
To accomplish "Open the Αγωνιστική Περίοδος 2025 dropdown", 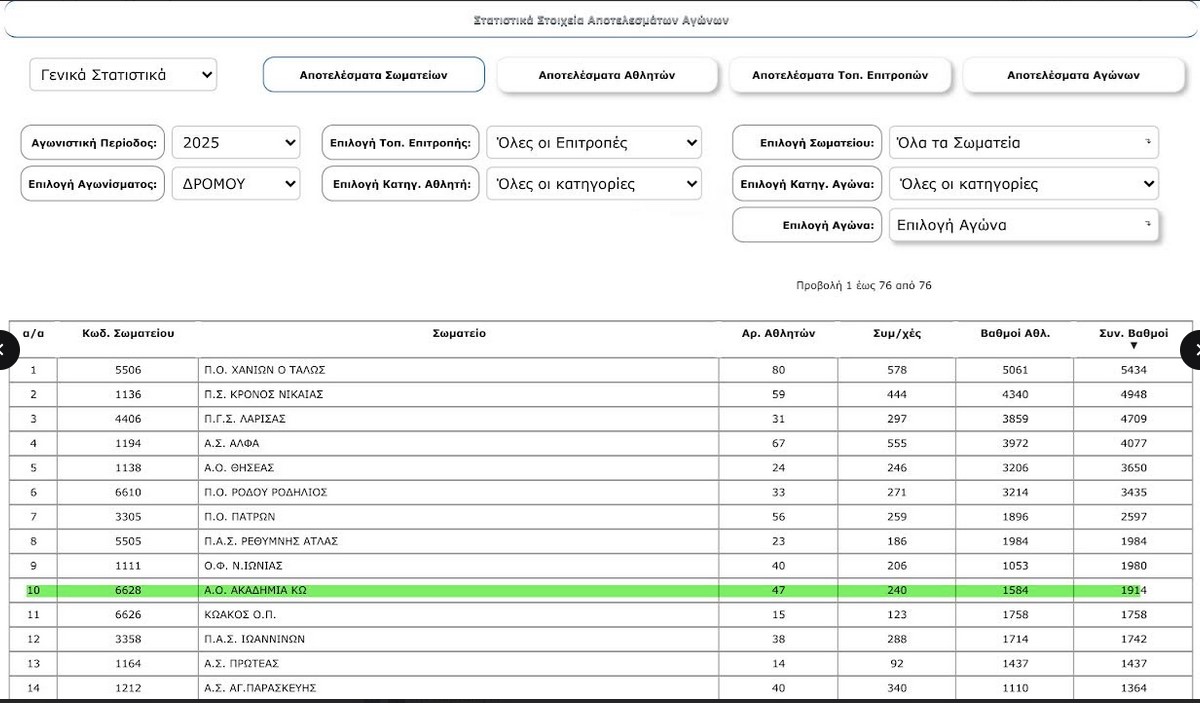I will (235, 143).
